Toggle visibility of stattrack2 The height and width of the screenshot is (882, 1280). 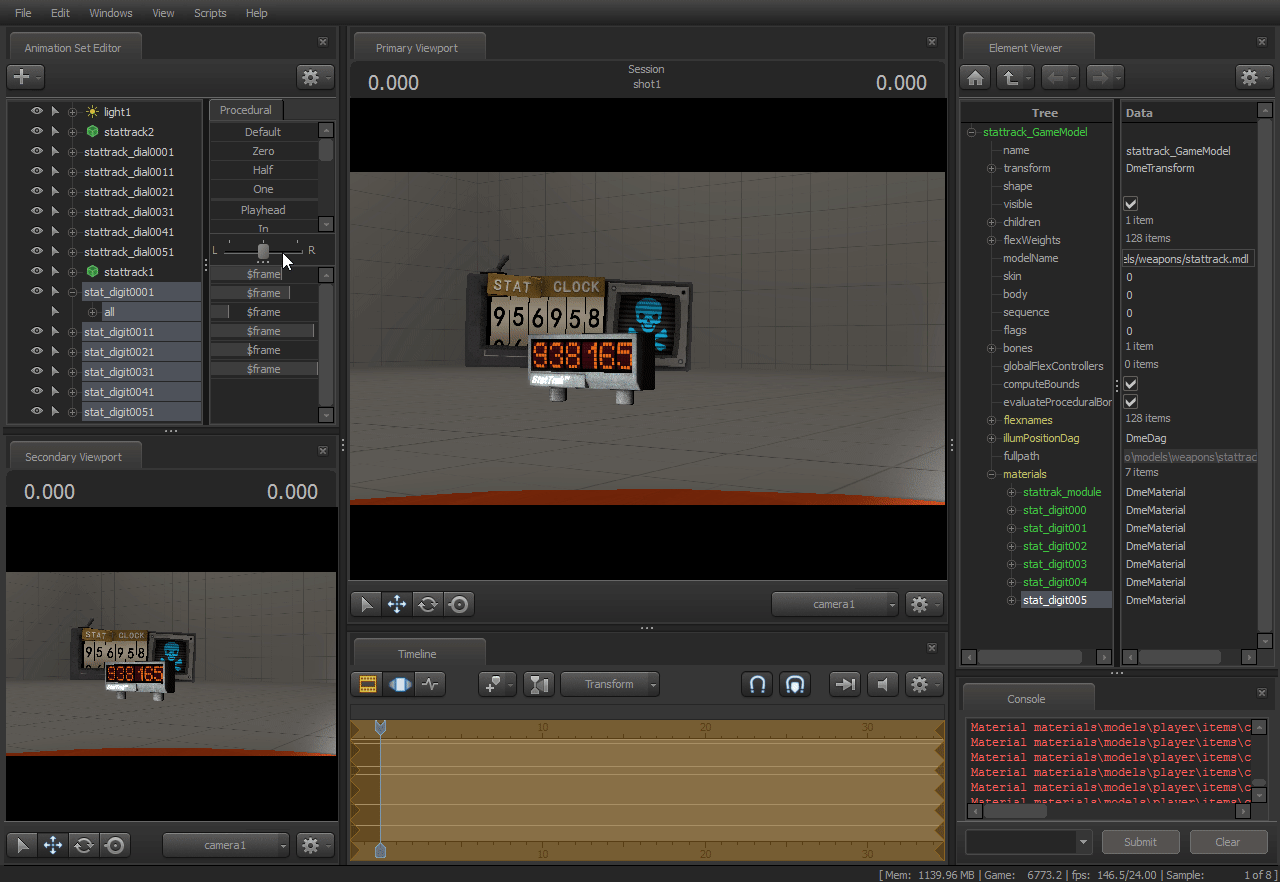click(37, 132)
